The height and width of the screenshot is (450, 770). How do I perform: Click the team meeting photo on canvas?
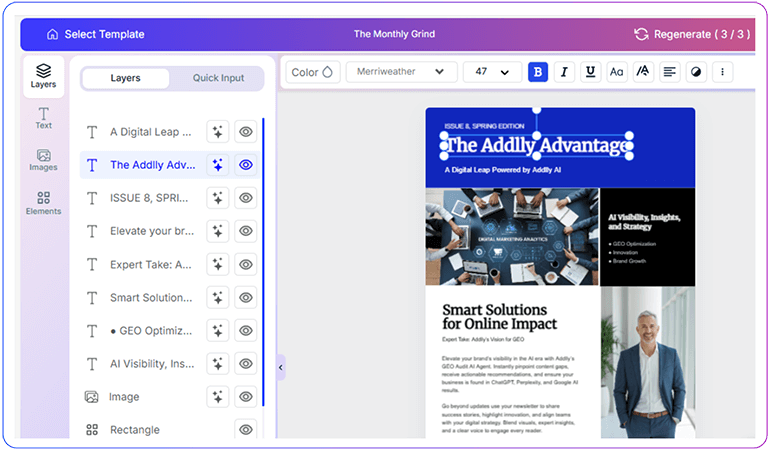click(512, 236)
